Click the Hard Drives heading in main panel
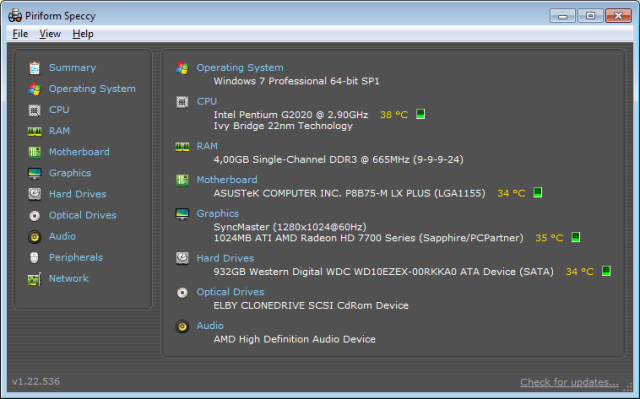The image size is (640, 399). point(225,258)
